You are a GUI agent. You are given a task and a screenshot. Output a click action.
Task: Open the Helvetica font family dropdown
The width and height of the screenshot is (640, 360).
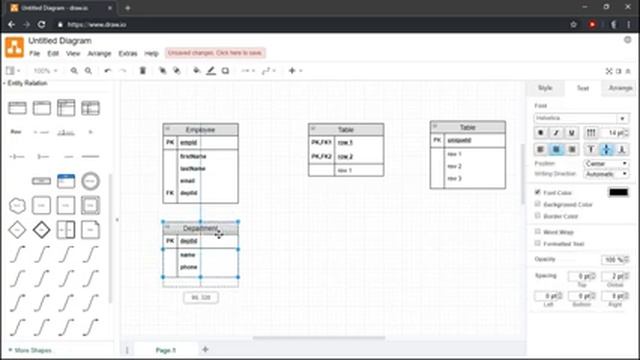tap(581, 118)
